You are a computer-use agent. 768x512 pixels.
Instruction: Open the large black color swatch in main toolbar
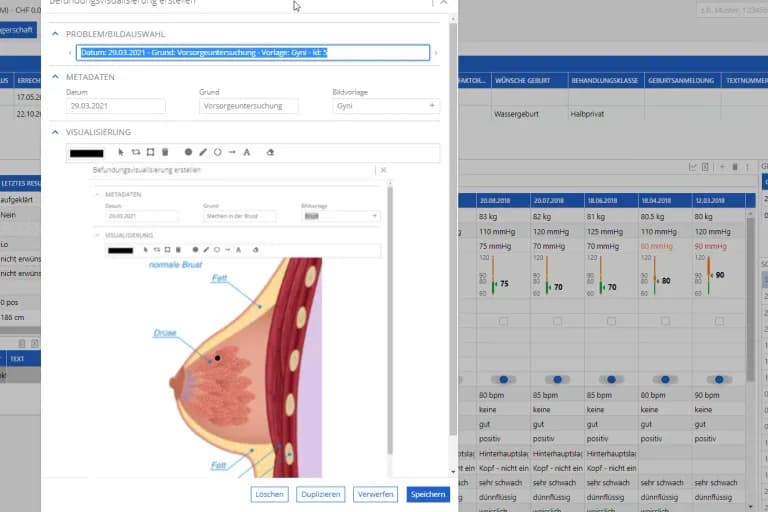click(x=87, y=153)
